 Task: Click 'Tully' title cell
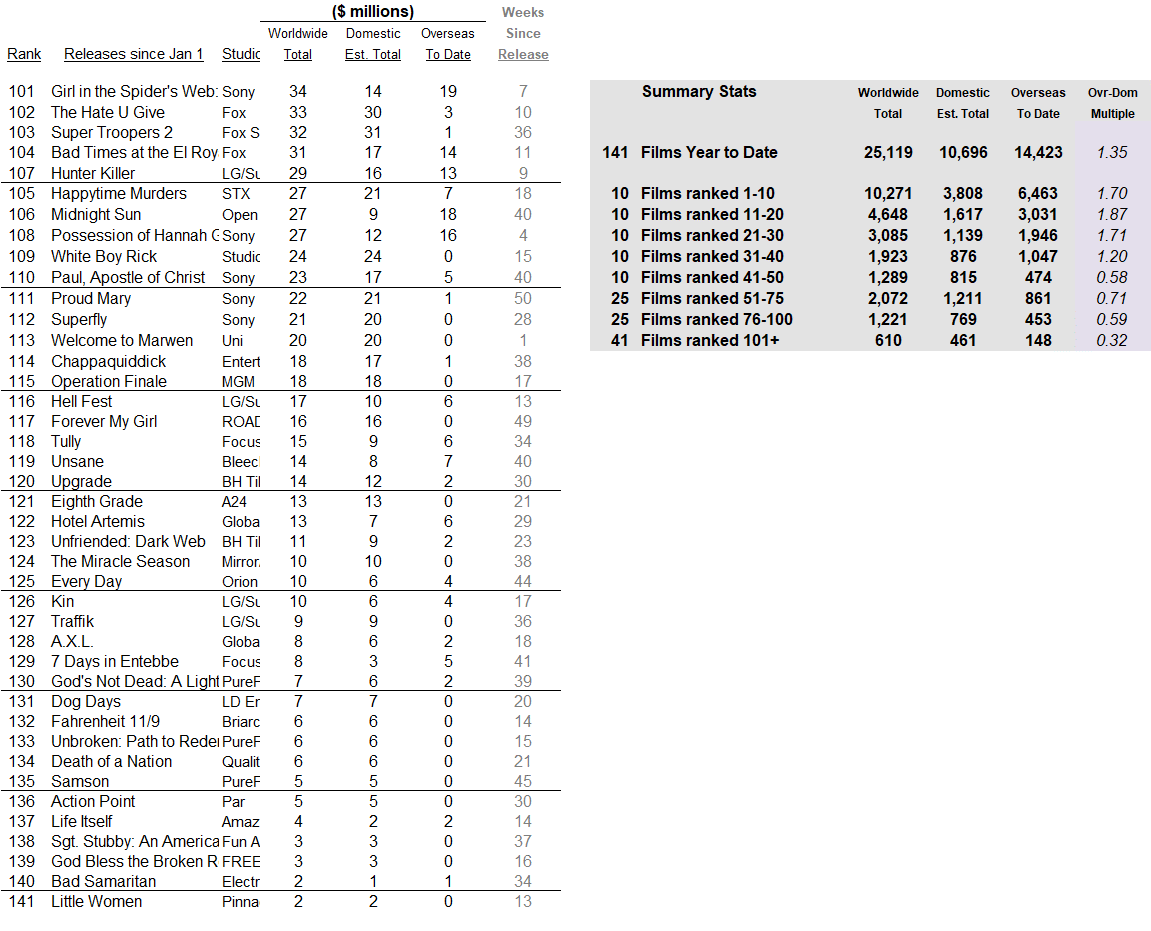click(66, 442)
